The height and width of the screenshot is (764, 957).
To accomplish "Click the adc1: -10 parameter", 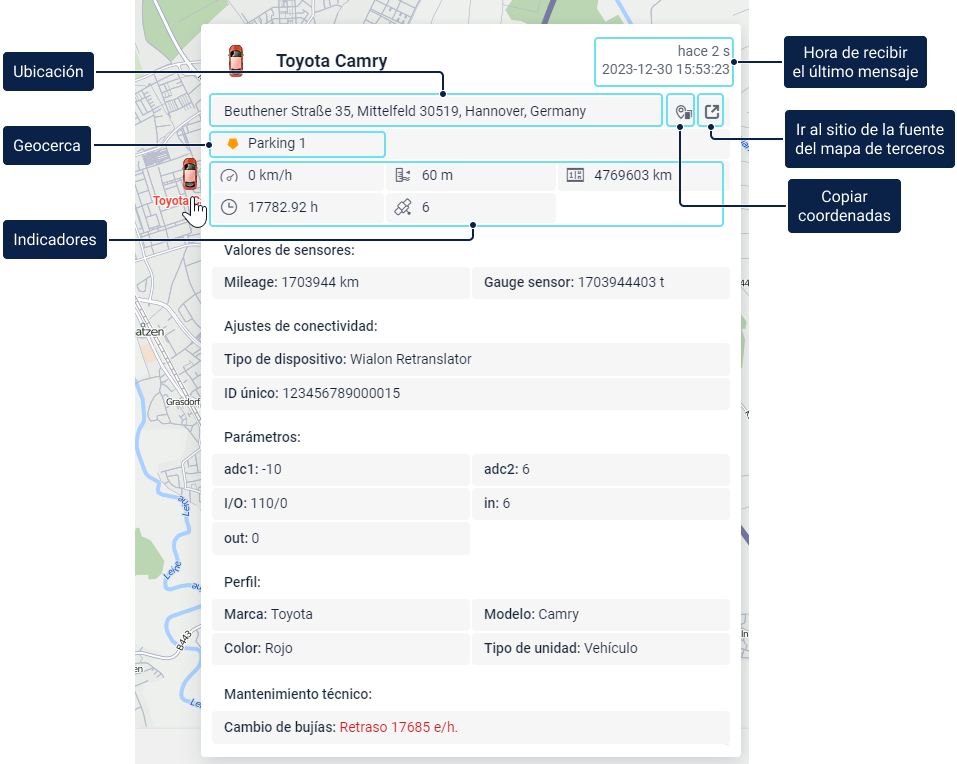I will (341, 470).
